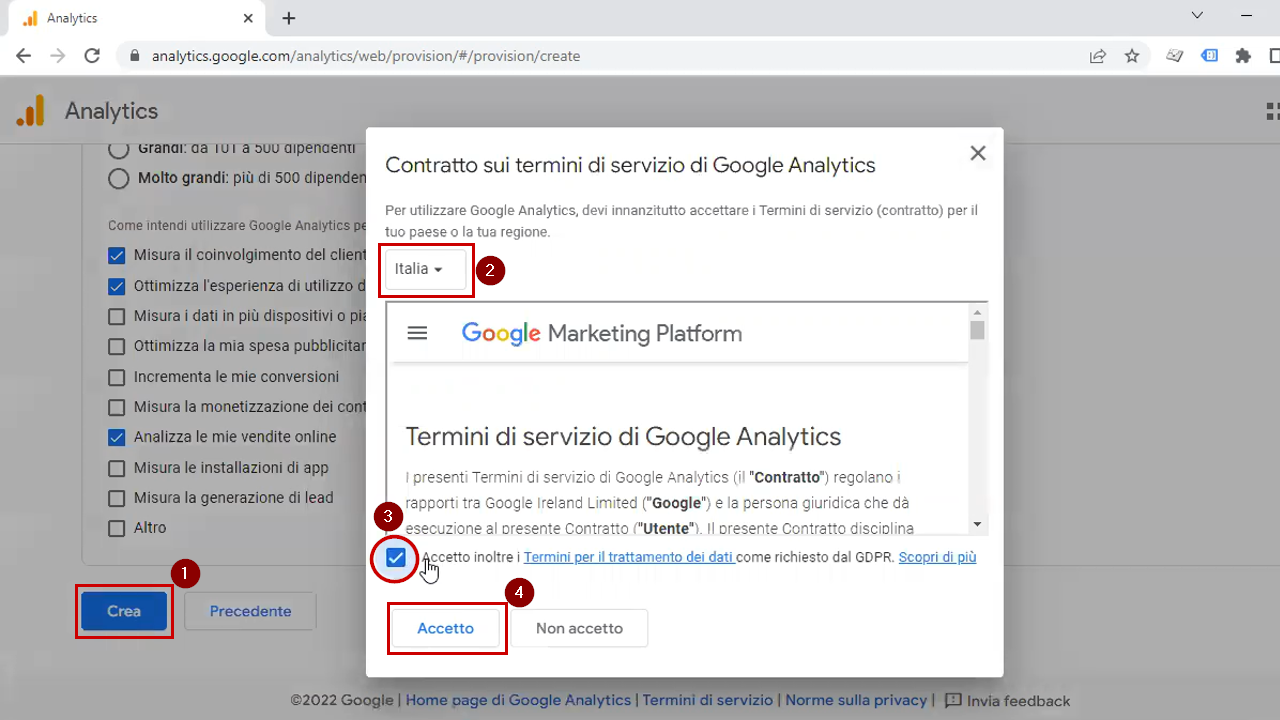Image resolution: width=1280 pixels, height=720 pixels.
Task: Open new tab with plus icon
Action: coord(289,18)
